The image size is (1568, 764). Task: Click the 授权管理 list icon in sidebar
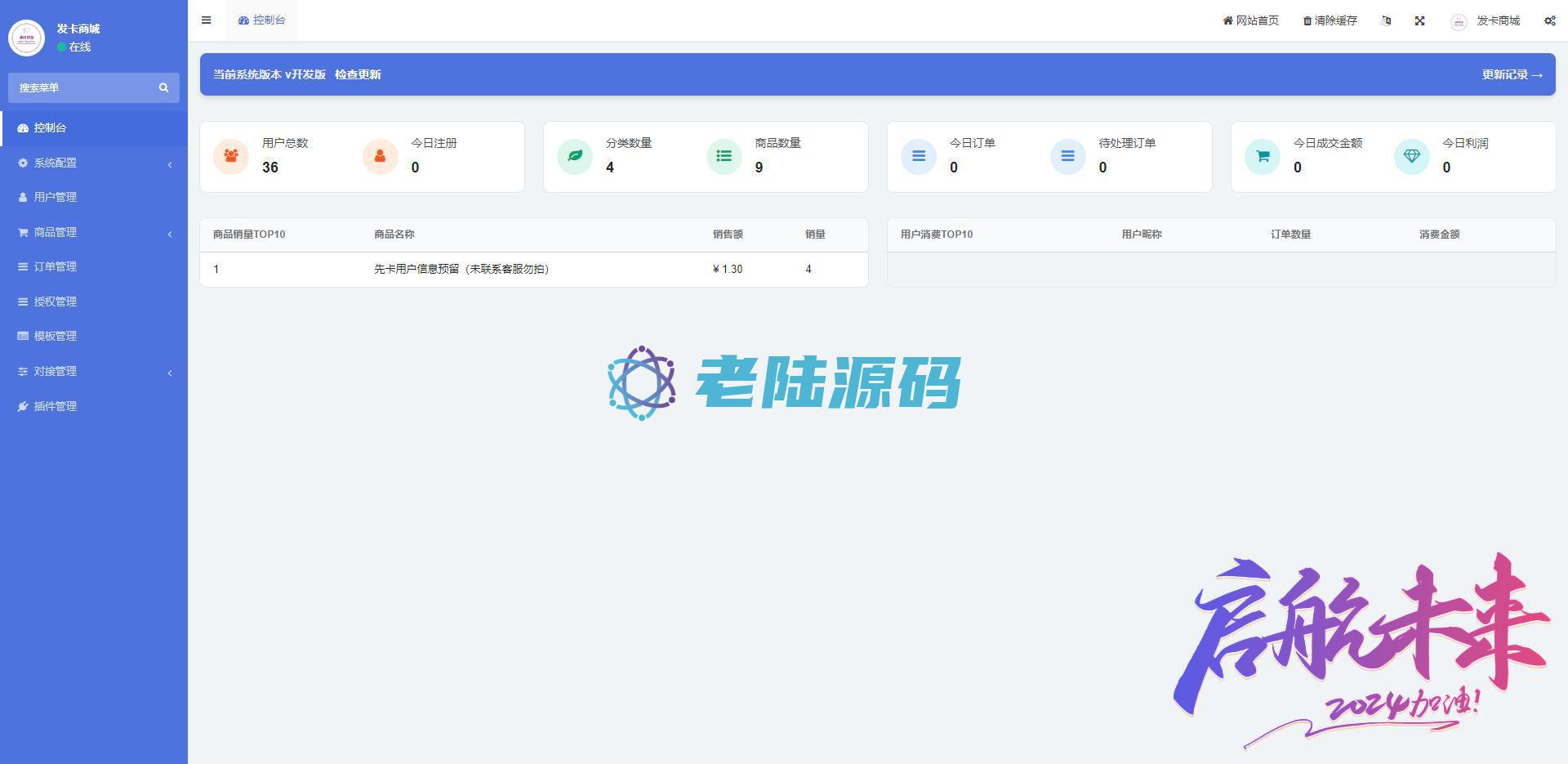point(23,302)
